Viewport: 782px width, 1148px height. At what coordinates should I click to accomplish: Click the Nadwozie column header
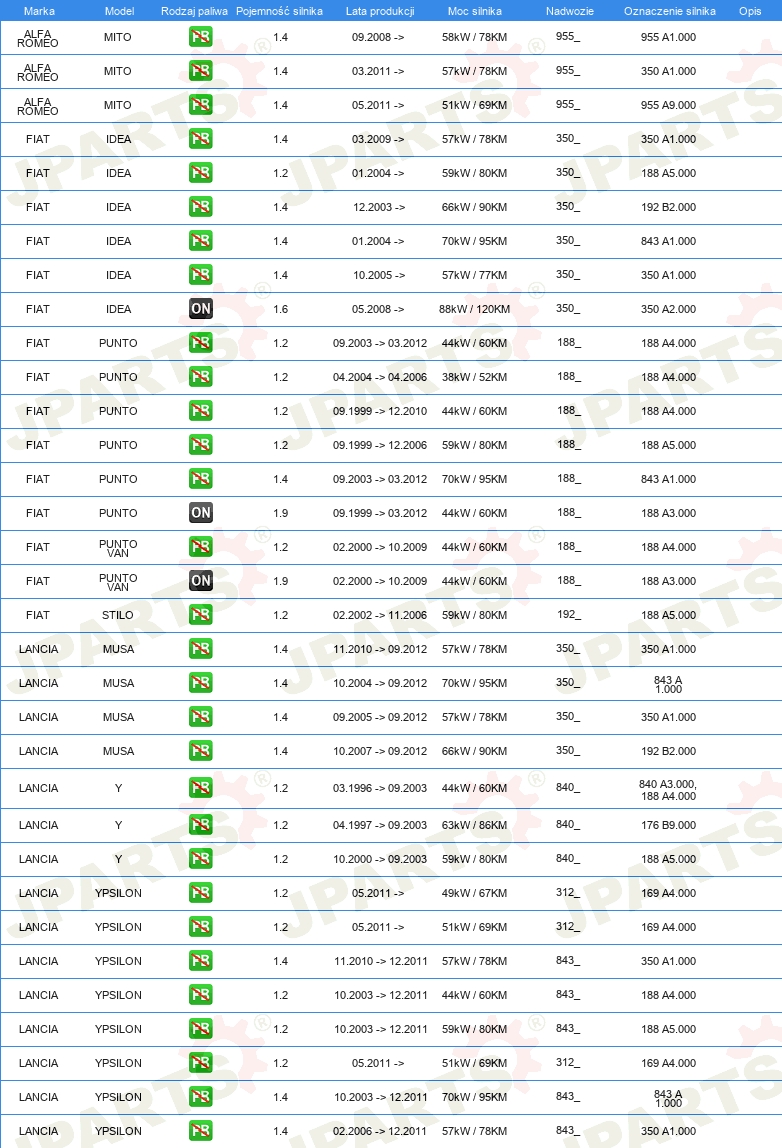[570, 11]
